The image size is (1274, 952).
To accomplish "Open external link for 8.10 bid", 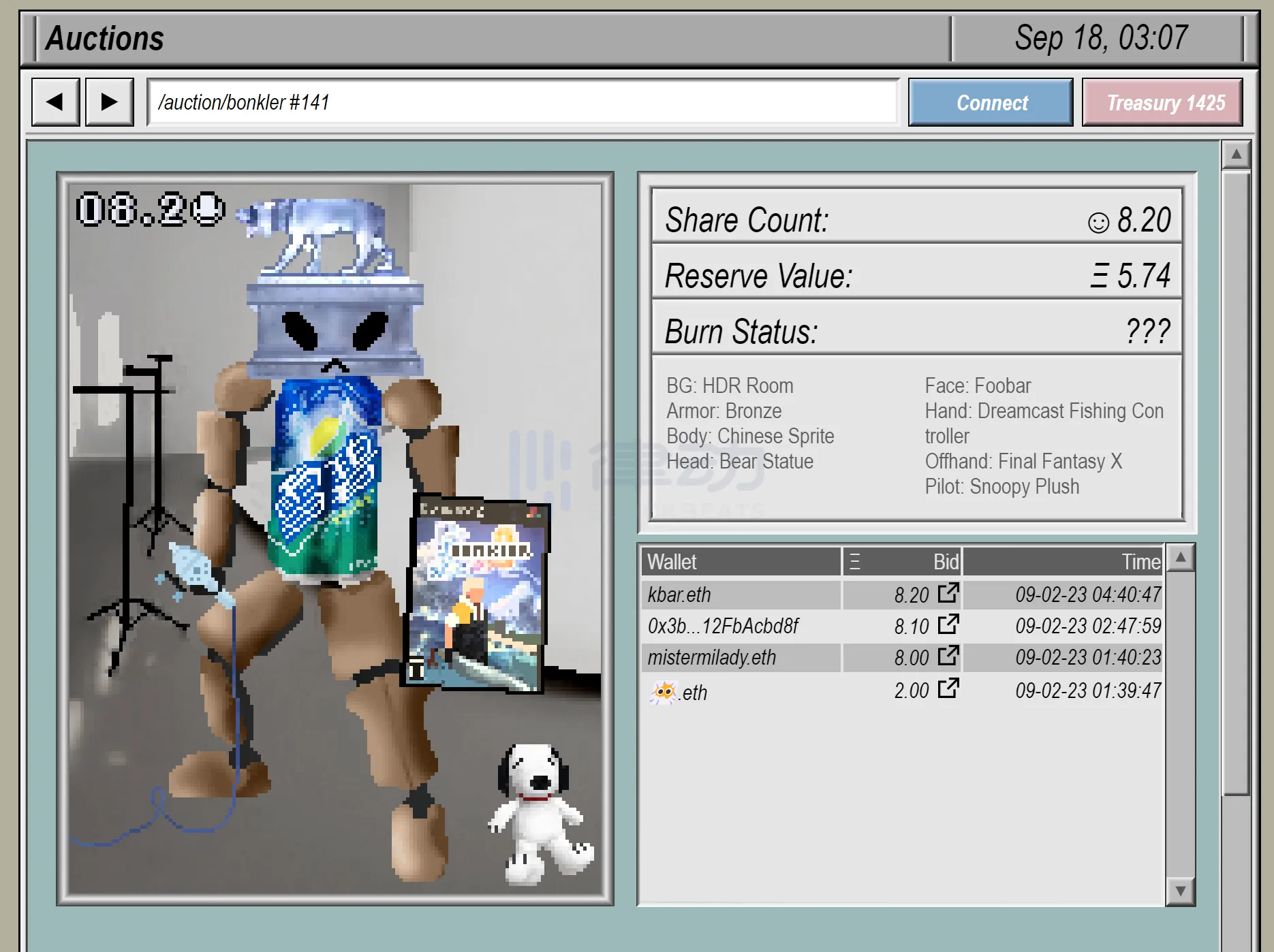I will [x=948, y=624].
